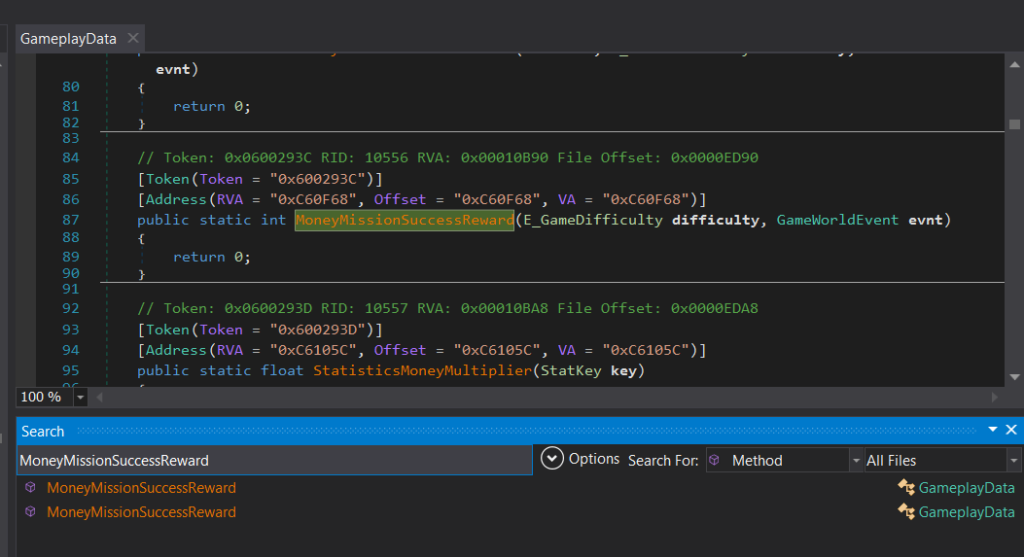
Task: Click vertical scrollbar up arrow in editor
Action: pyautogui.click(x=1014, y=65)
